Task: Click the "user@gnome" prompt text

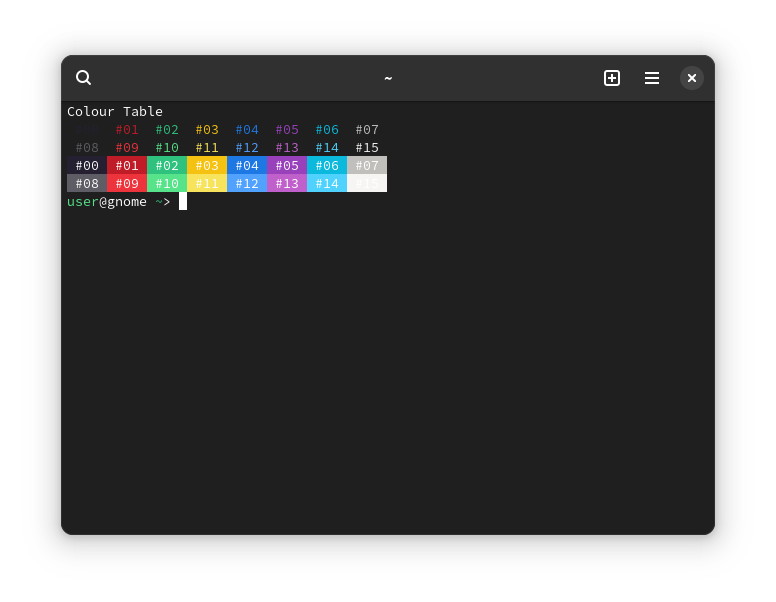Action: pos(107,201)
